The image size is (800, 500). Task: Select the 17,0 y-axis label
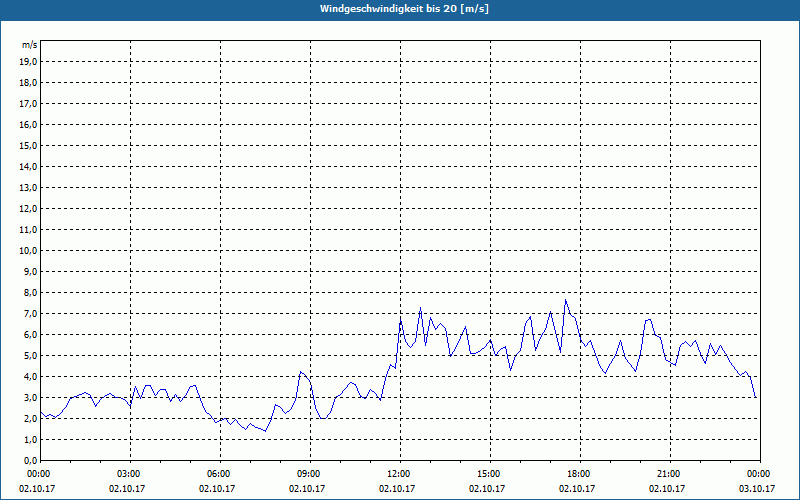(28, 104)
